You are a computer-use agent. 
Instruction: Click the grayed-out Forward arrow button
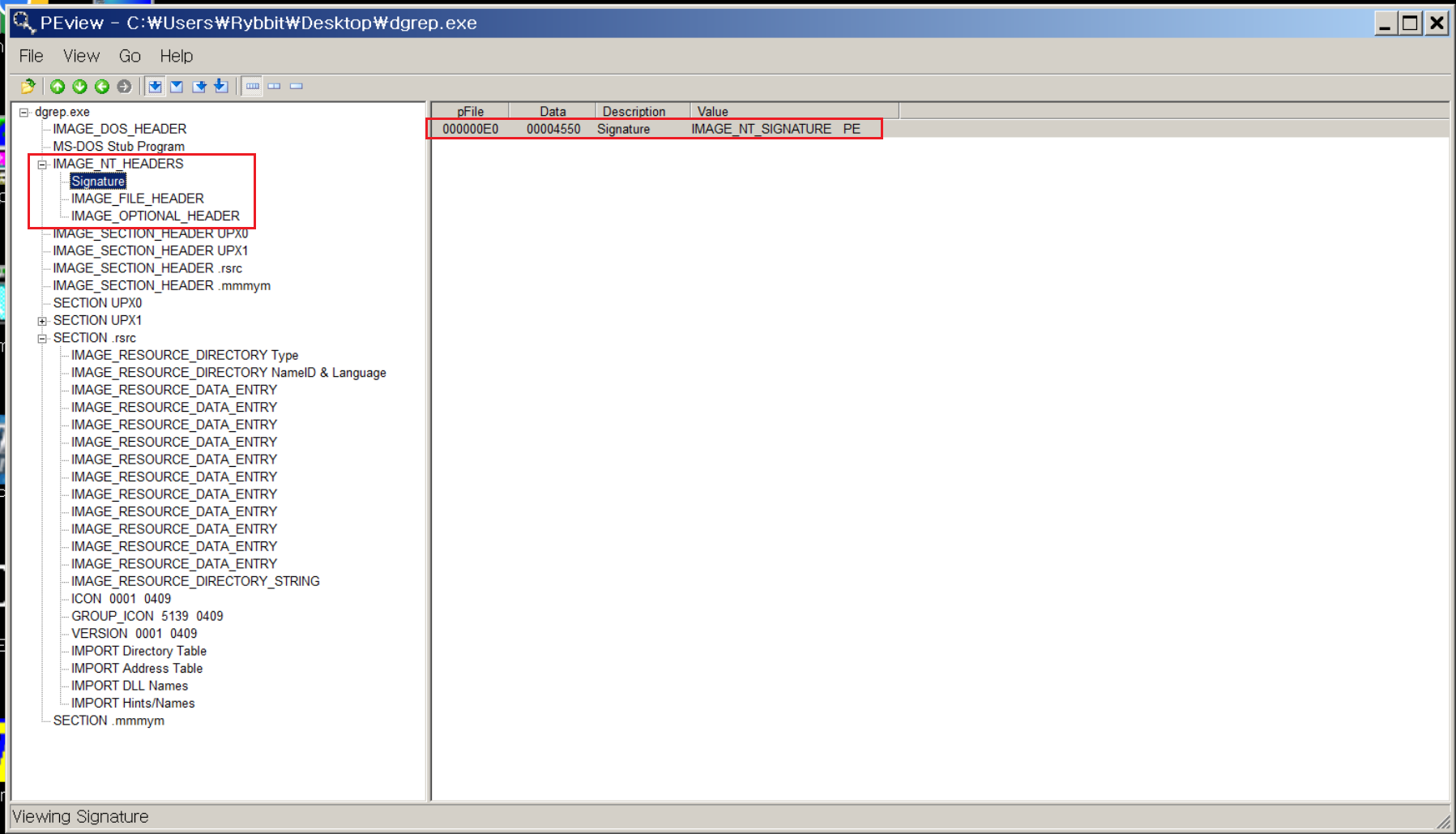click(x=123, y=86)
